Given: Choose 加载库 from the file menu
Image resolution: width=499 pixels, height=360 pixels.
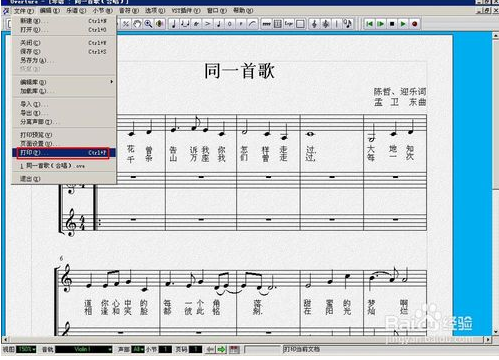Looking at the screenshot, I should click(64, 91).
